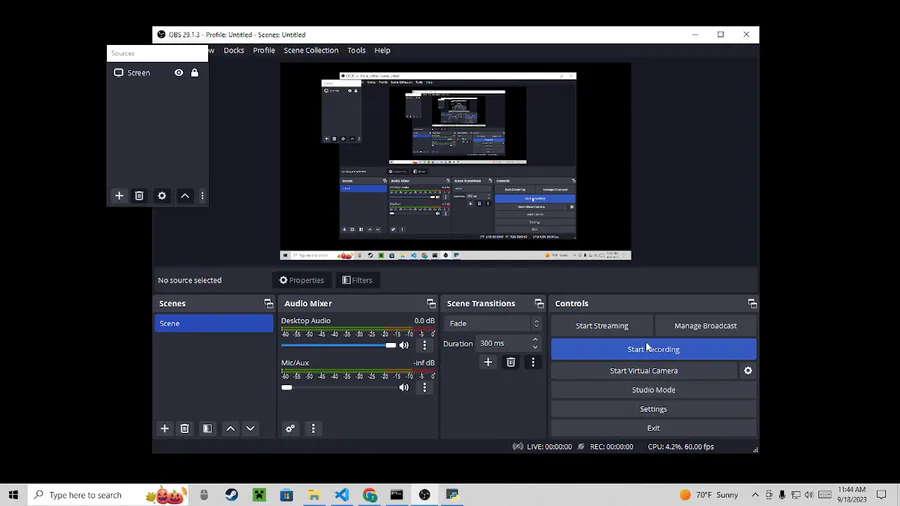Toggle lock on Screen source
The height and width of the screenshot is (506, 900).
[x=195, y=73]
